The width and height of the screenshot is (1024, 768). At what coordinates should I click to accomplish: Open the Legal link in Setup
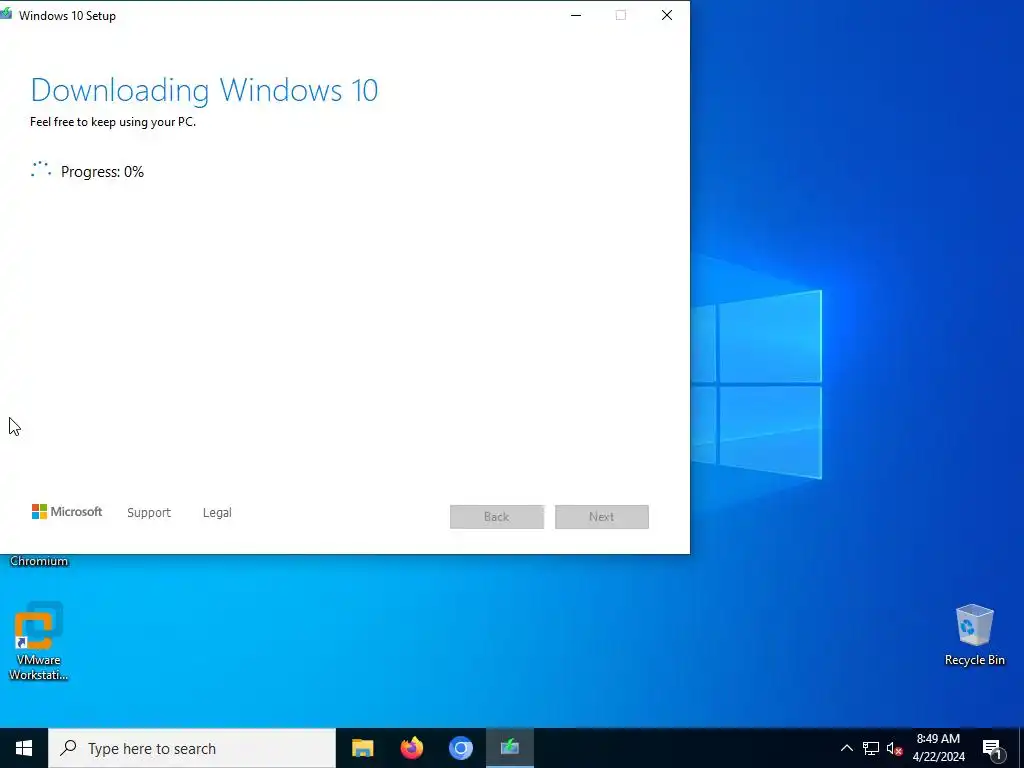click(x=217, y=513)
